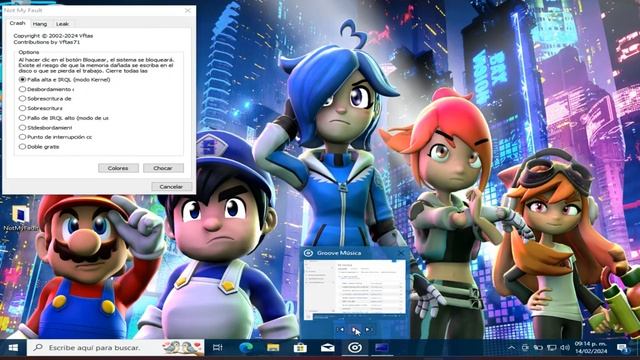The height and width of the screenshot is (360, 640).
Task: Click the Groove Música preview thumbnail
Action: coord(355,289)
